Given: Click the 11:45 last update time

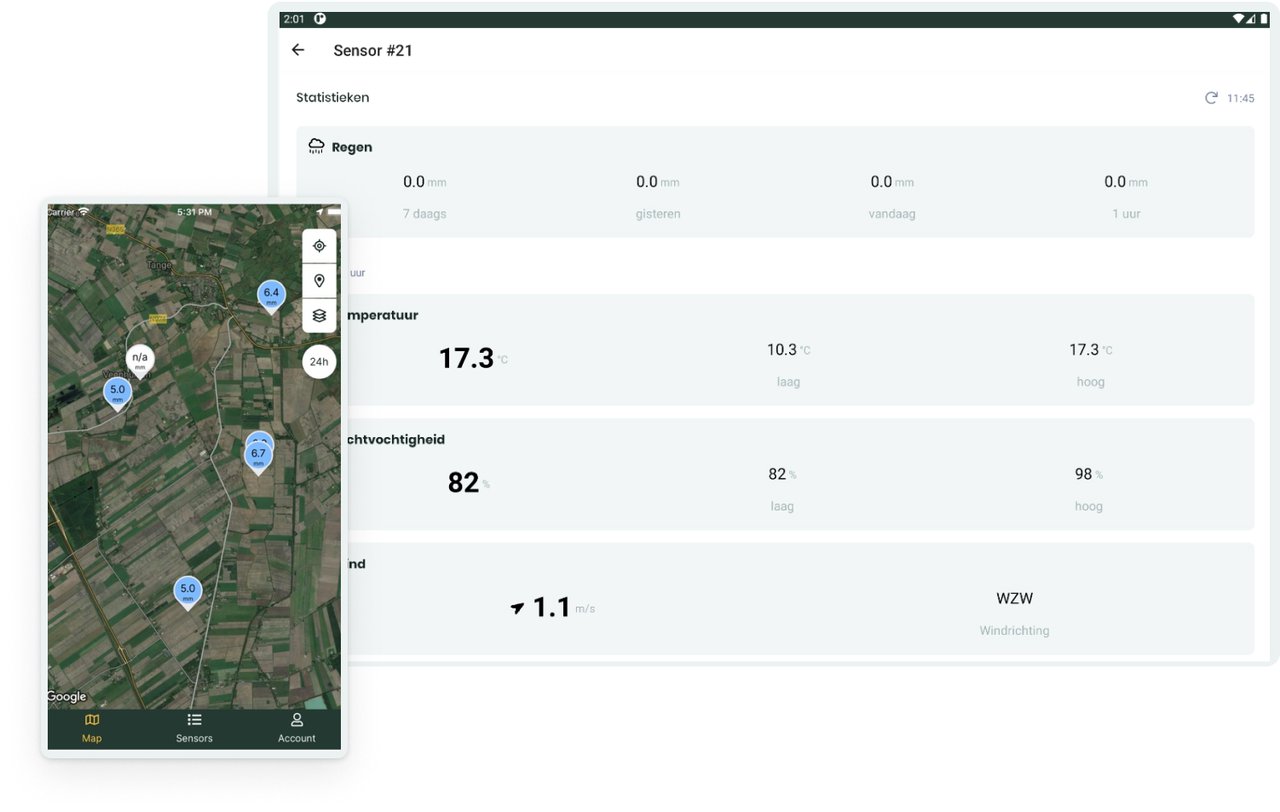Looking at the screenshot, I should tap(1240, 99).
